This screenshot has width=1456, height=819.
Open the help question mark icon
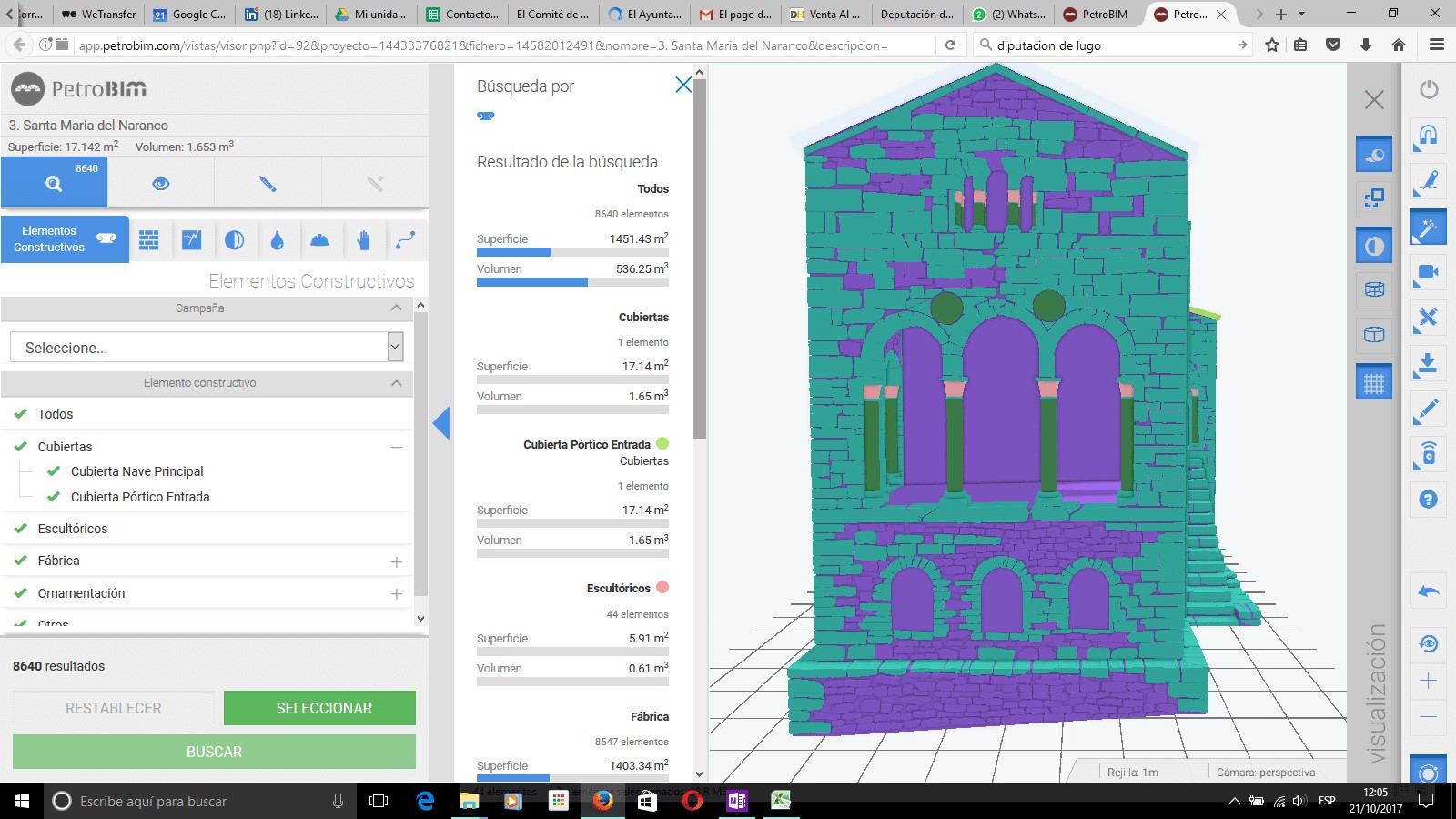click(x=1428, y=499)
